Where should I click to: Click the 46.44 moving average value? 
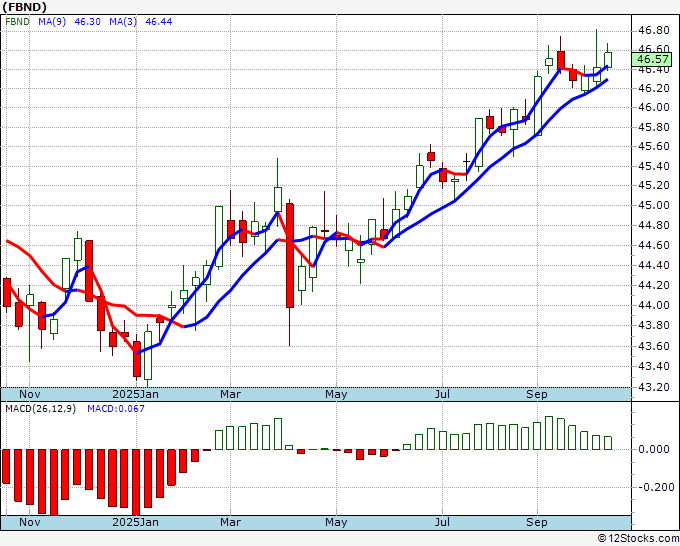click(159, 21)
